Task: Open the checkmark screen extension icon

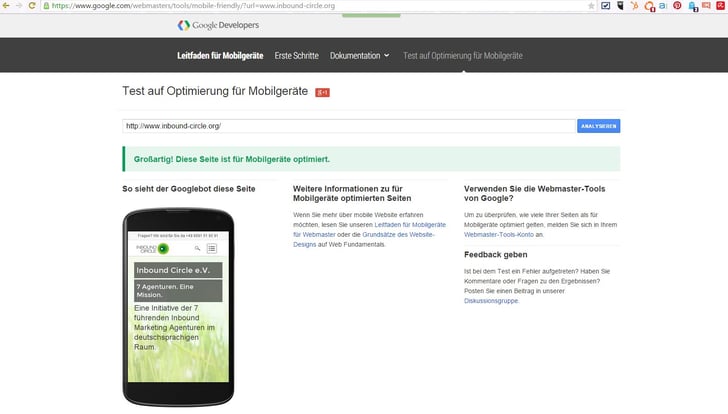Action: [x=605, y=6]
